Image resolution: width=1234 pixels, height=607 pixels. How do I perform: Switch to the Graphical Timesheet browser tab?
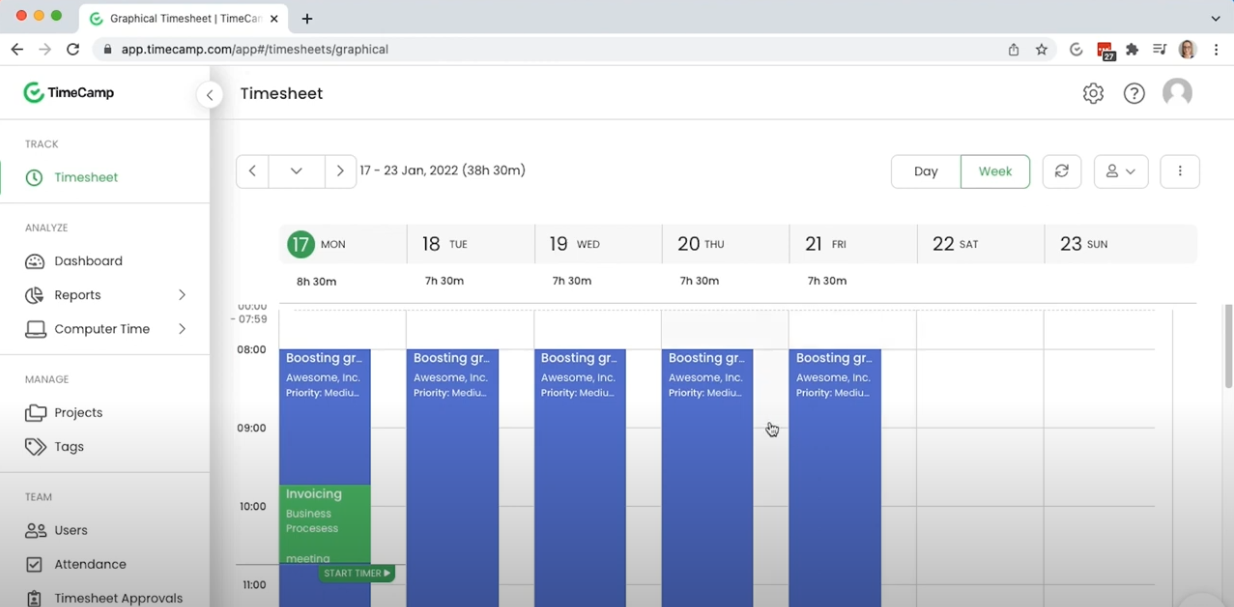tap(180, 17)
